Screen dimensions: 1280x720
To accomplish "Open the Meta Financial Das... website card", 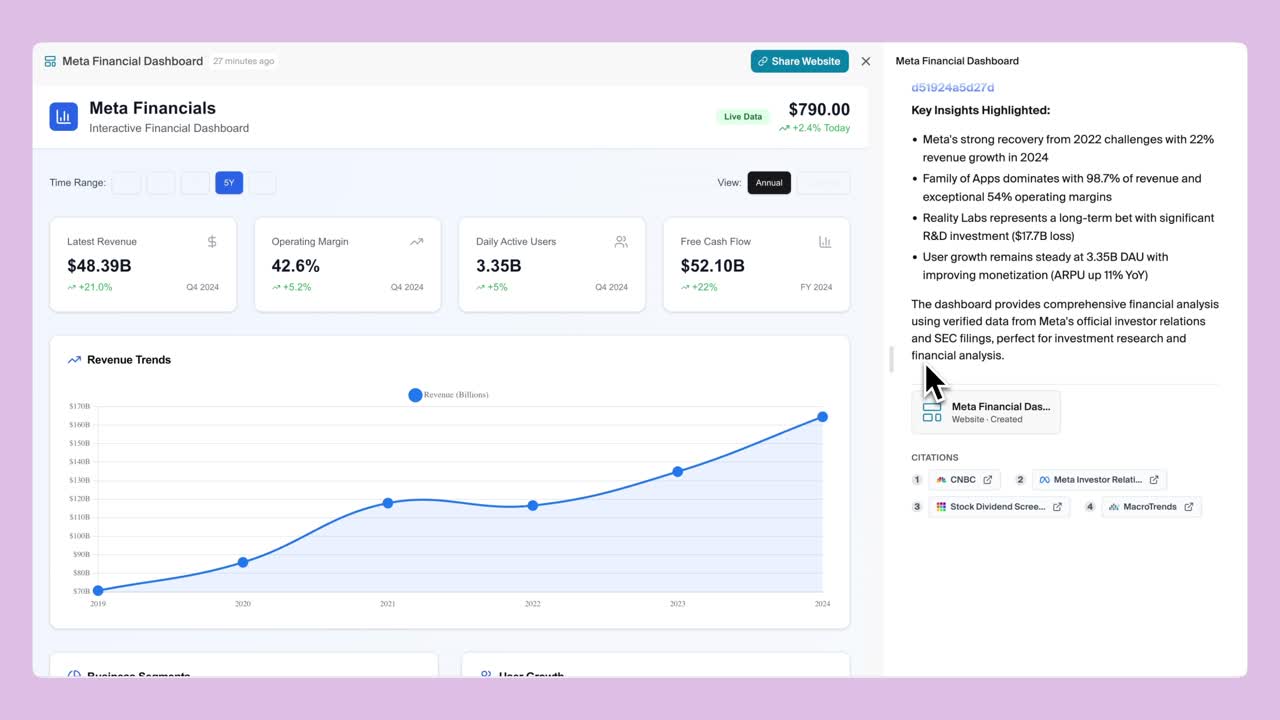I will click(986, 412).
